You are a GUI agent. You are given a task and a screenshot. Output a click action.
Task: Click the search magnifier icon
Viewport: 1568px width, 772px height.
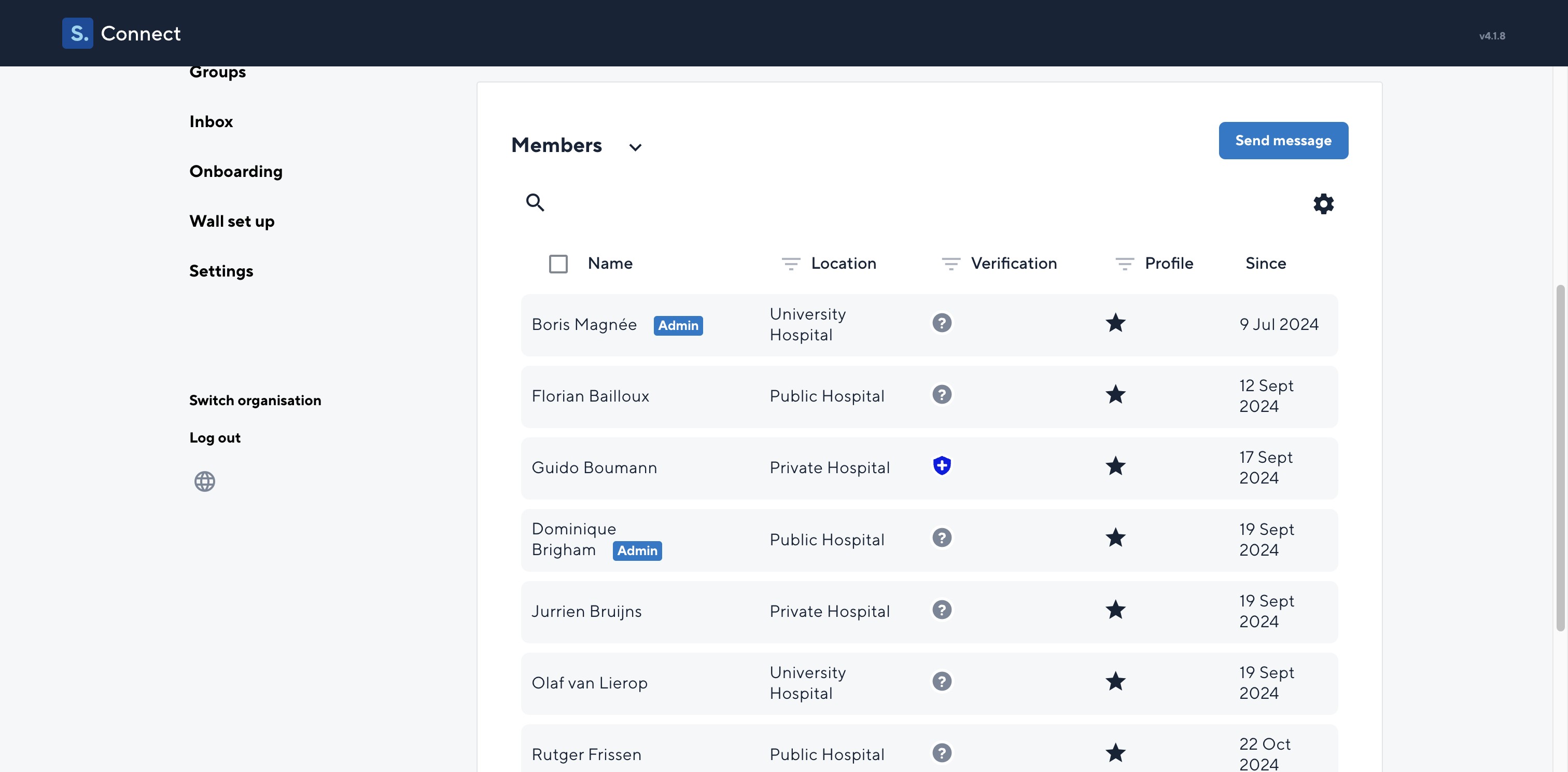[535, 202]
